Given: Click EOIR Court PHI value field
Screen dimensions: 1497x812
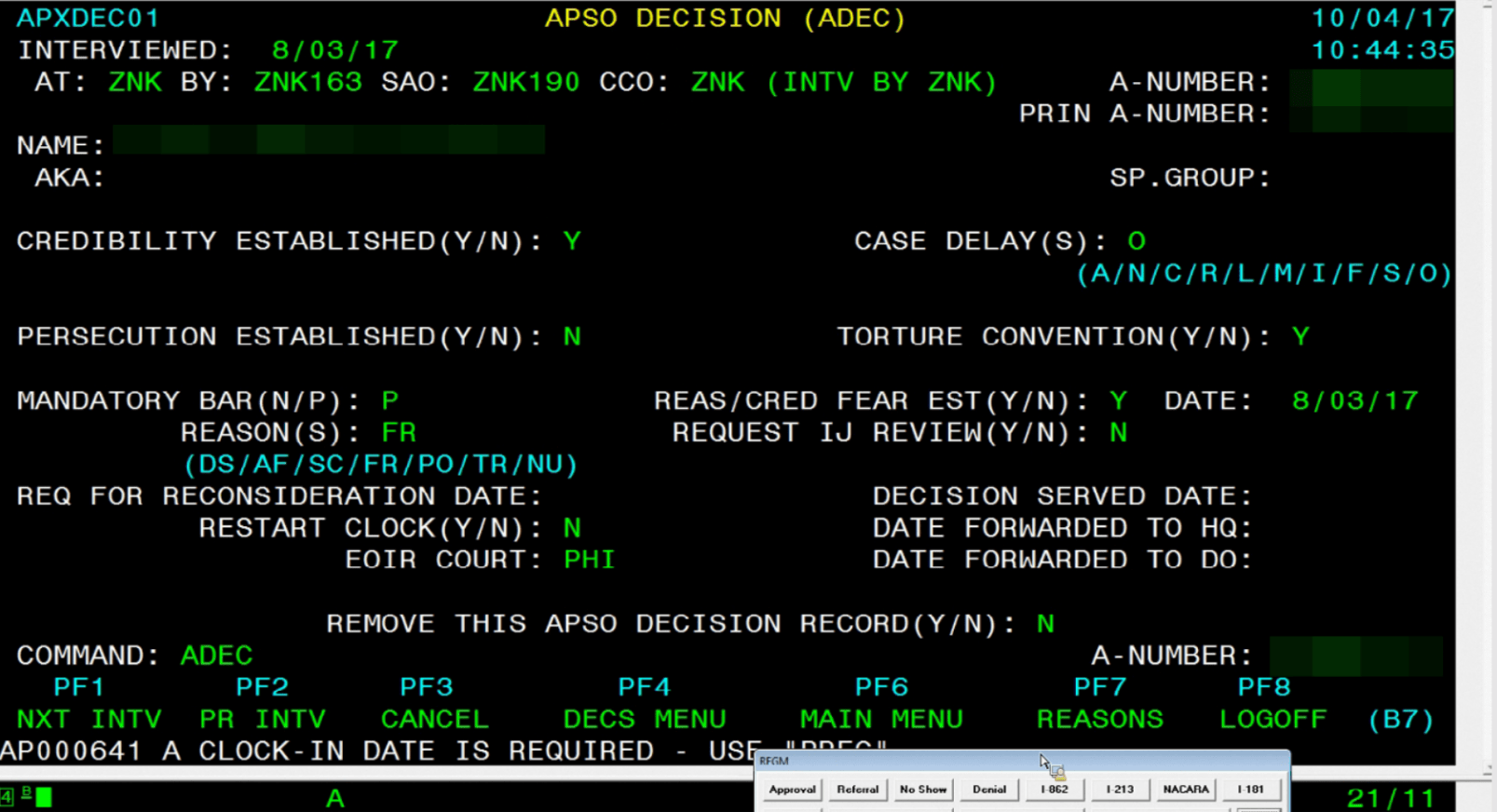Looking at the screenshot, I should [x=590, y=560].
